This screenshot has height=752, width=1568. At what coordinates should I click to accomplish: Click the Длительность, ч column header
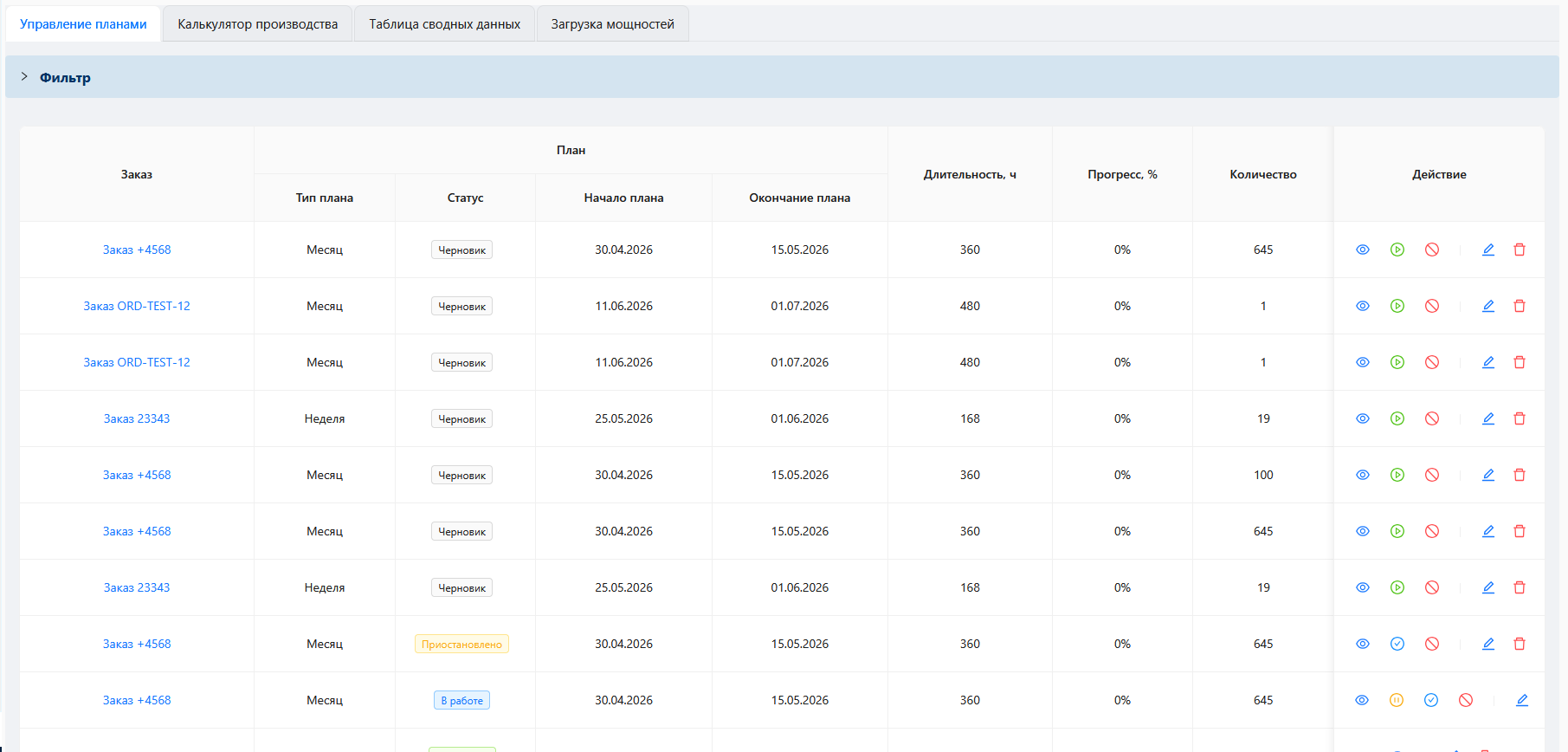pyautogui.click(x=970, y=174)
